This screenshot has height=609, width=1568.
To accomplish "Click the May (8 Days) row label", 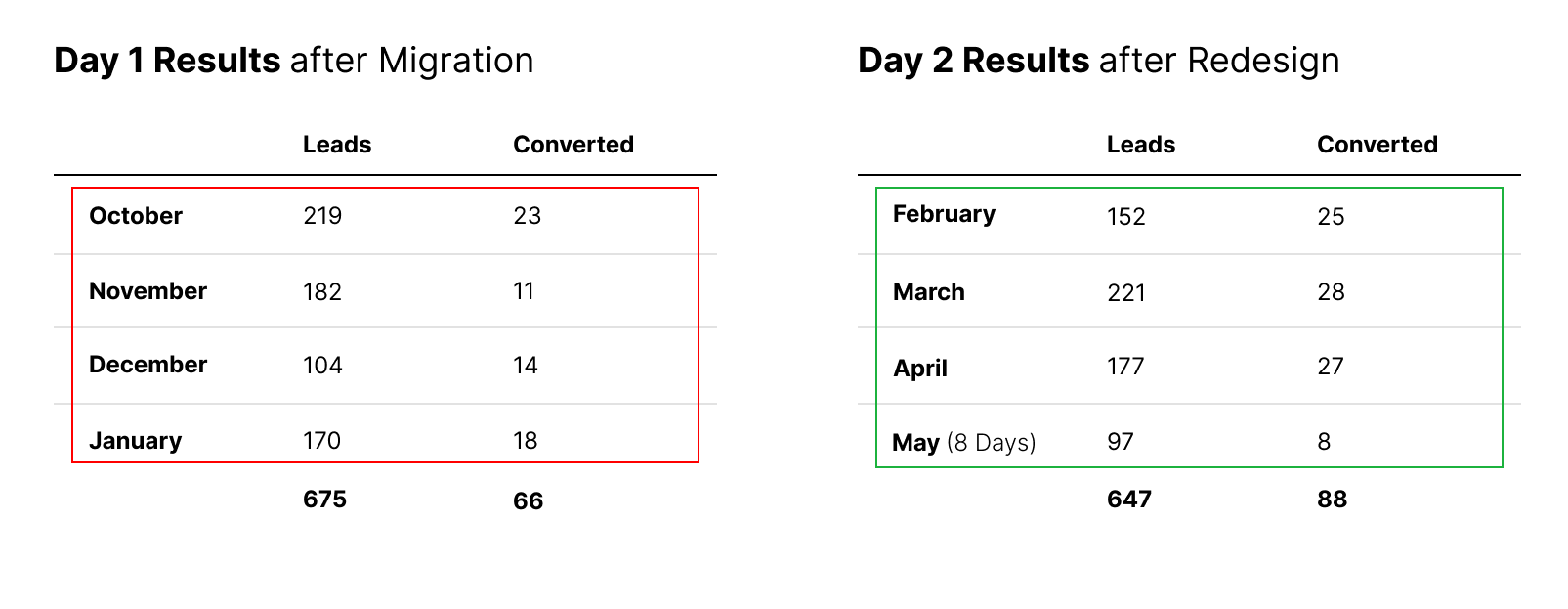I will (964, 443).
